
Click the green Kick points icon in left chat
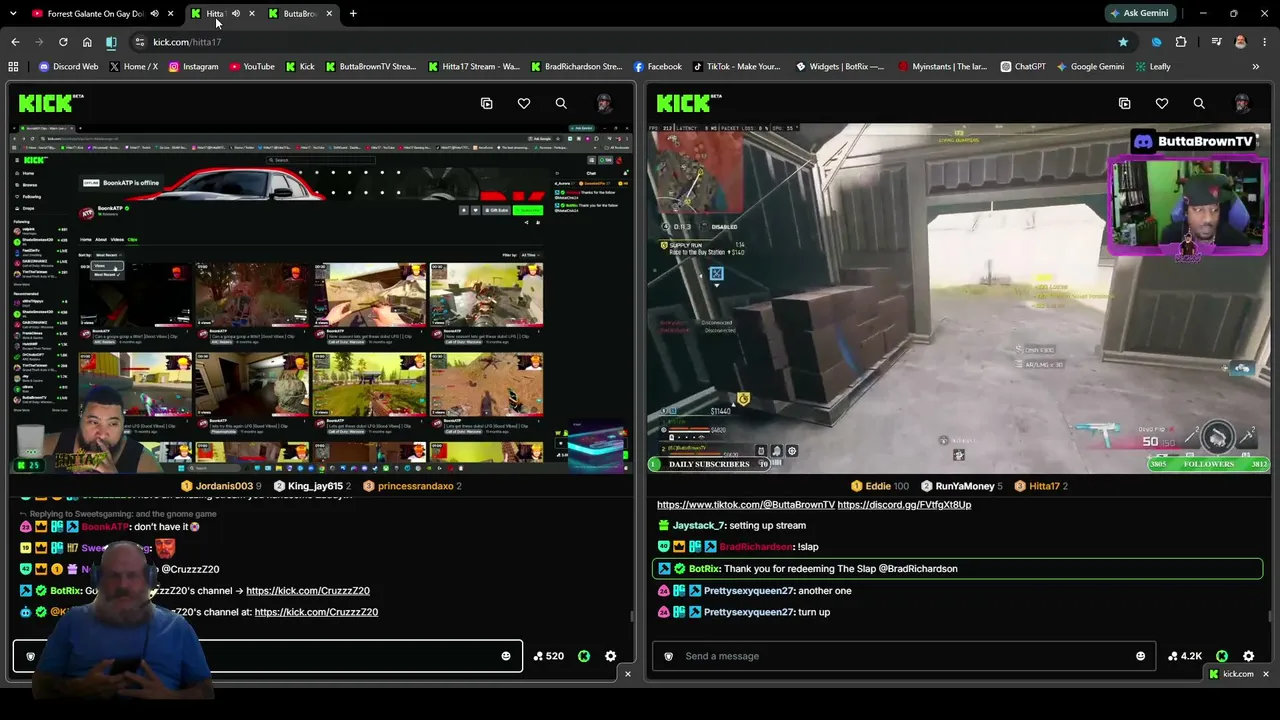coord(584,656)
